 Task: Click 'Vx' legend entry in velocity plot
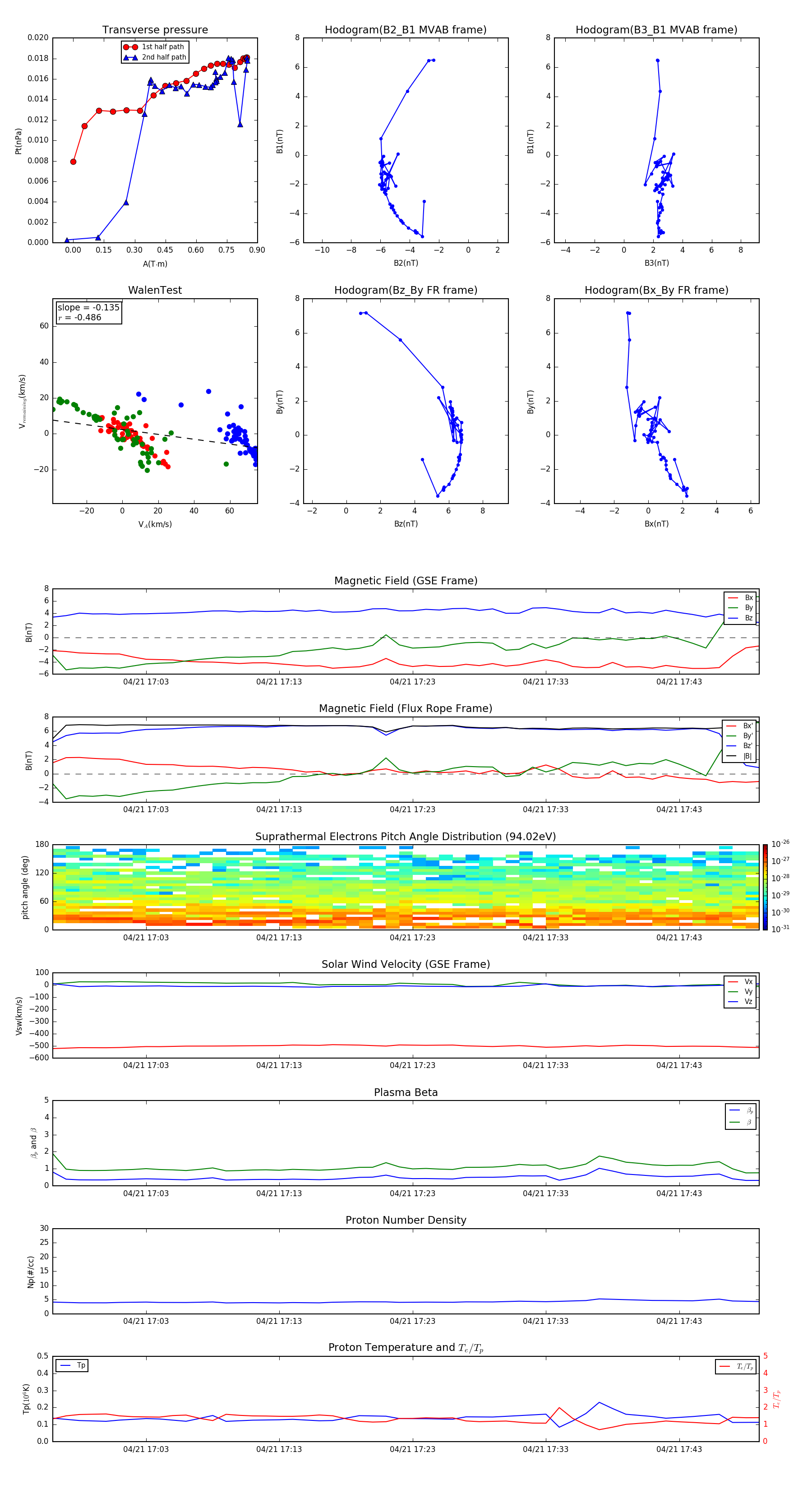(740, 981)
